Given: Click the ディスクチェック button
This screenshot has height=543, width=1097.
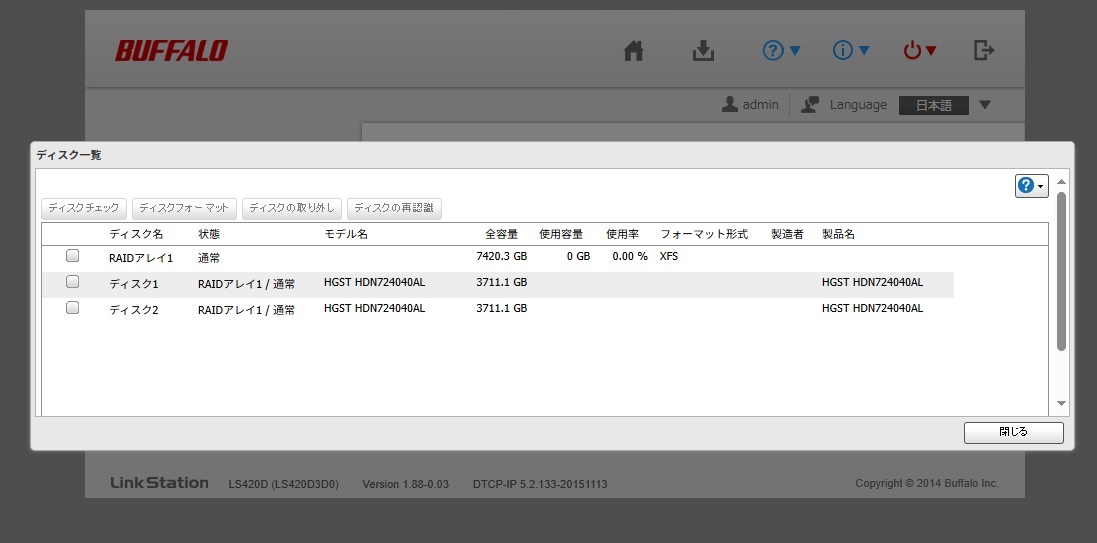Looking at the screenshot, I should [84, 209].
